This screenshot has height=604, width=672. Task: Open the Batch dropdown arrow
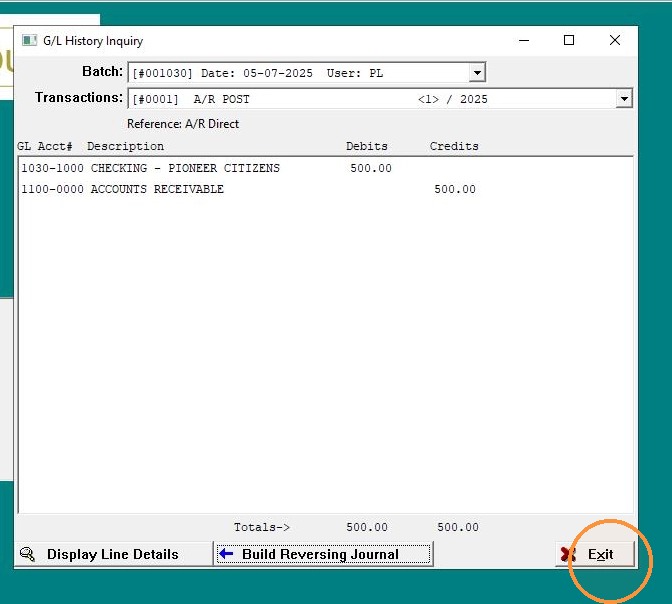tap(477, 73)
